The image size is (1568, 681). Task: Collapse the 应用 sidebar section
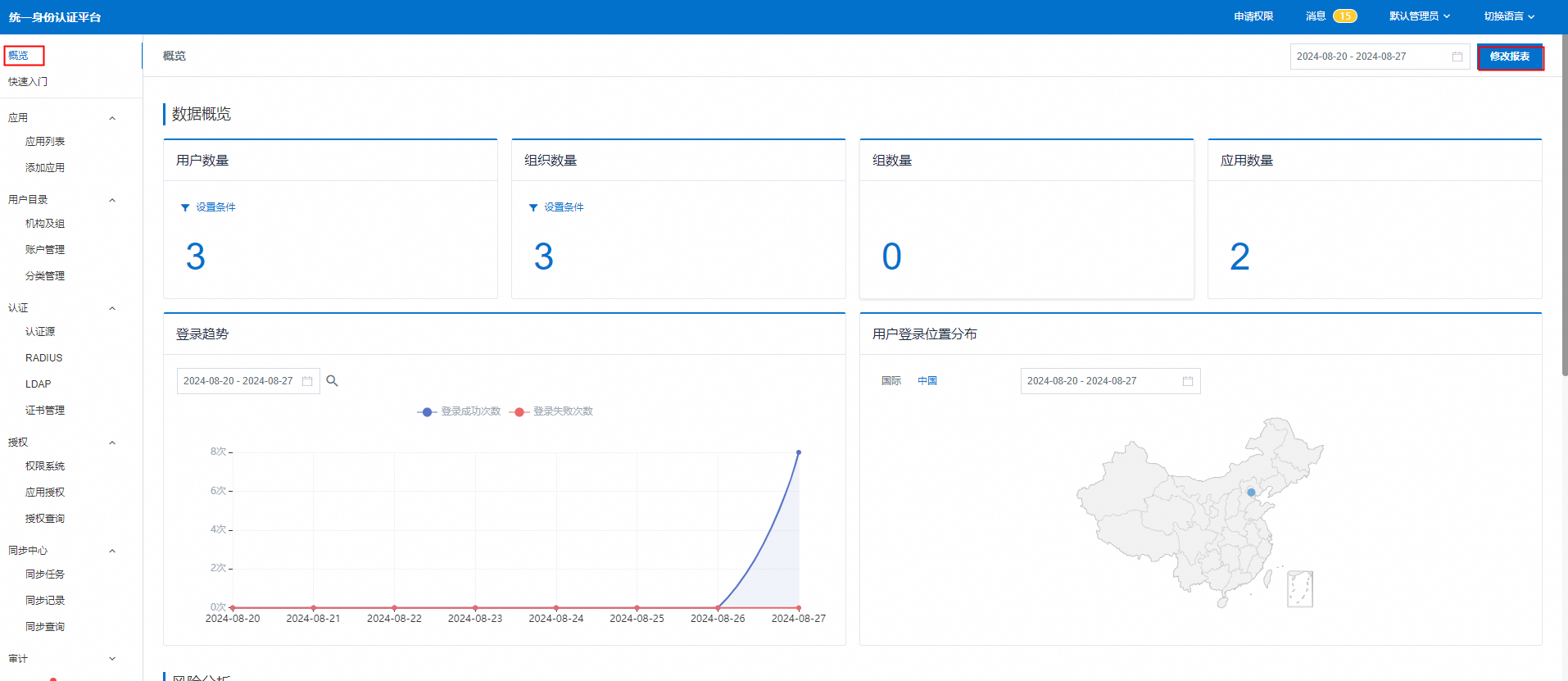click(x=112, y=118)
